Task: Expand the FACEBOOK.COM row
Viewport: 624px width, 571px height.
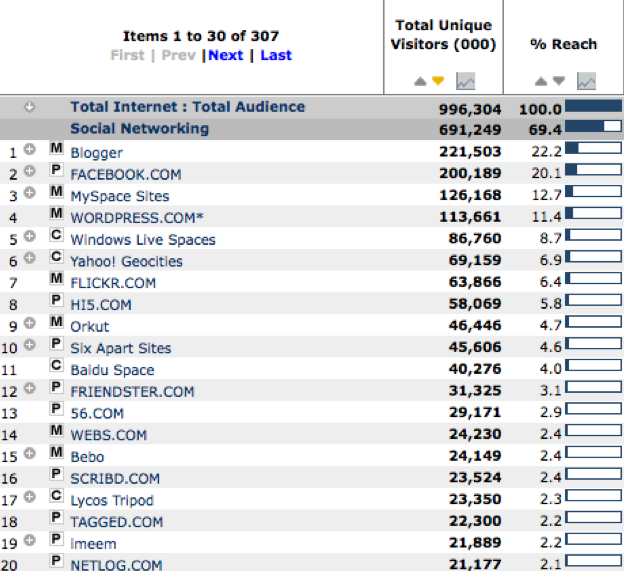Action: pyautogui.click(x=29, y=171)
